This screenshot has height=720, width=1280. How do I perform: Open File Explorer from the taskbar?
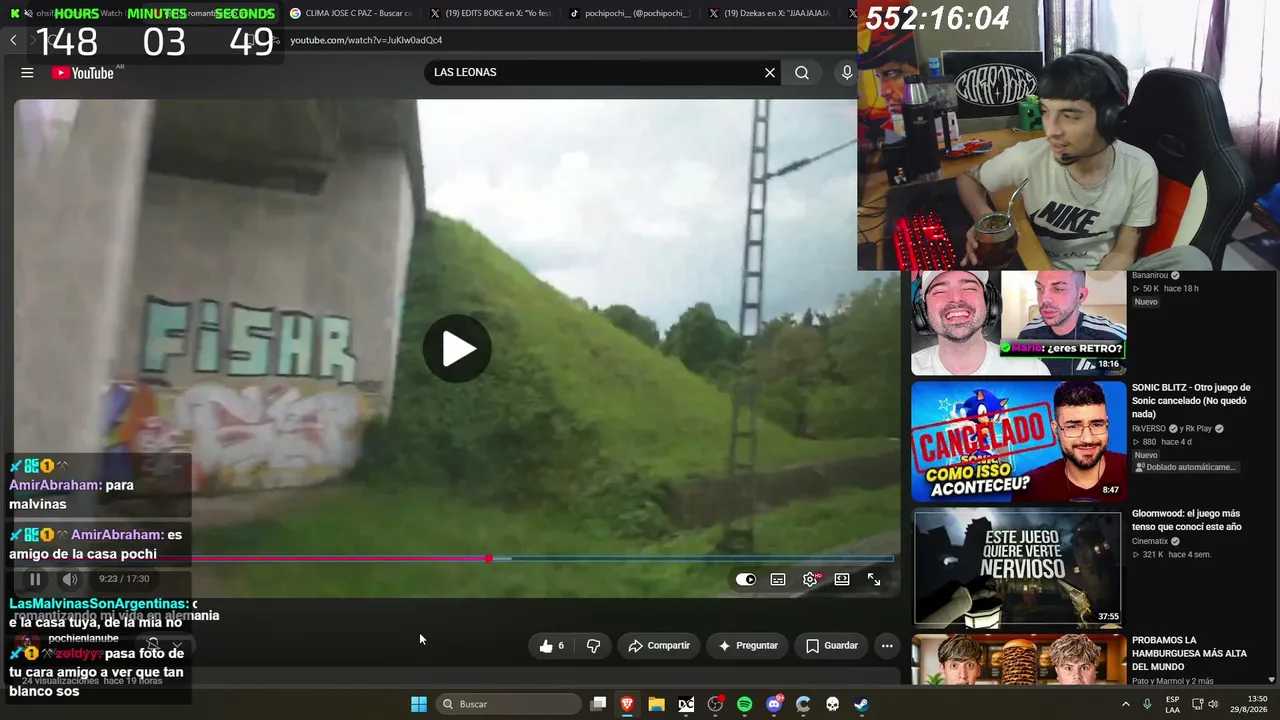tap(656, 704)
